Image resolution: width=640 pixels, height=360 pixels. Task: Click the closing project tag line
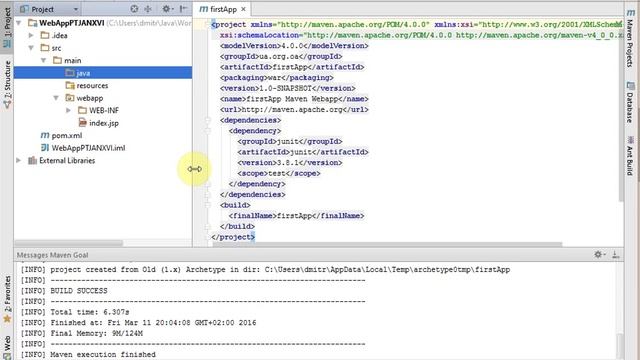click(x=233, y=237)
